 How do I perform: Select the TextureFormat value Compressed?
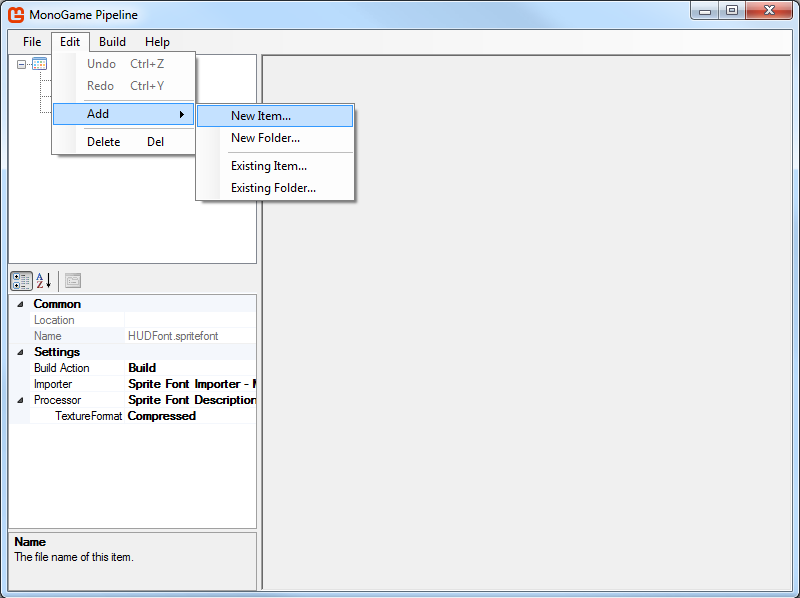tap(190, 416)
